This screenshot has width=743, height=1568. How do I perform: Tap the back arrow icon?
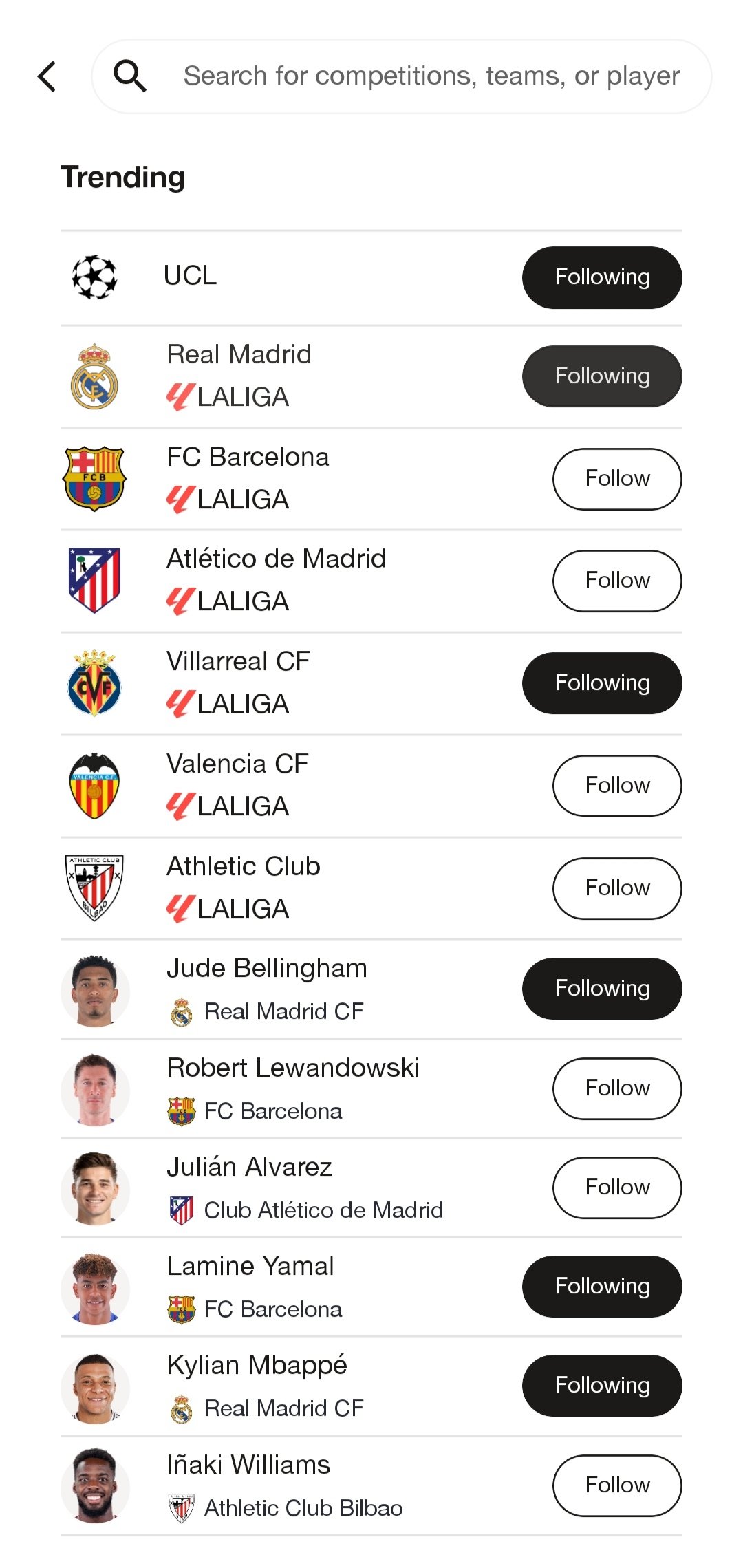click(47, 76)
